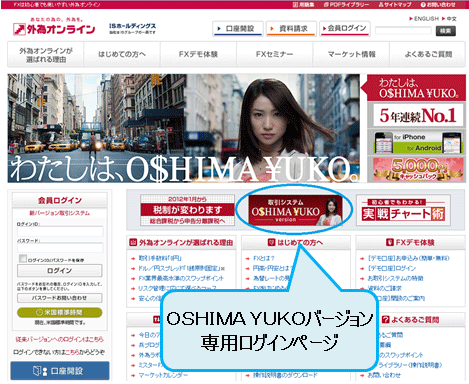Click the 外為オンライン logo

point(54,28)
